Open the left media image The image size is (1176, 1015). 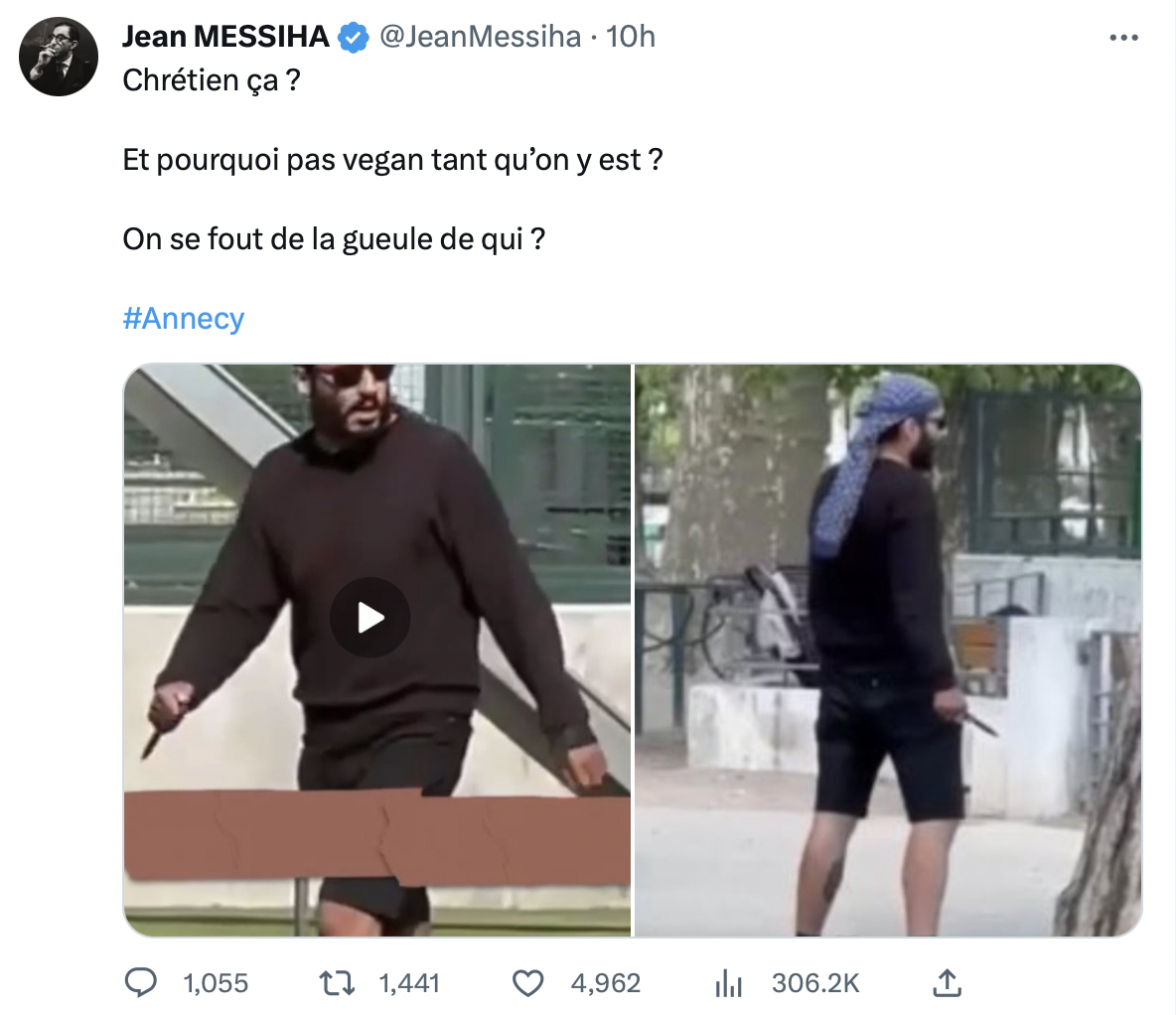[377, 651]
